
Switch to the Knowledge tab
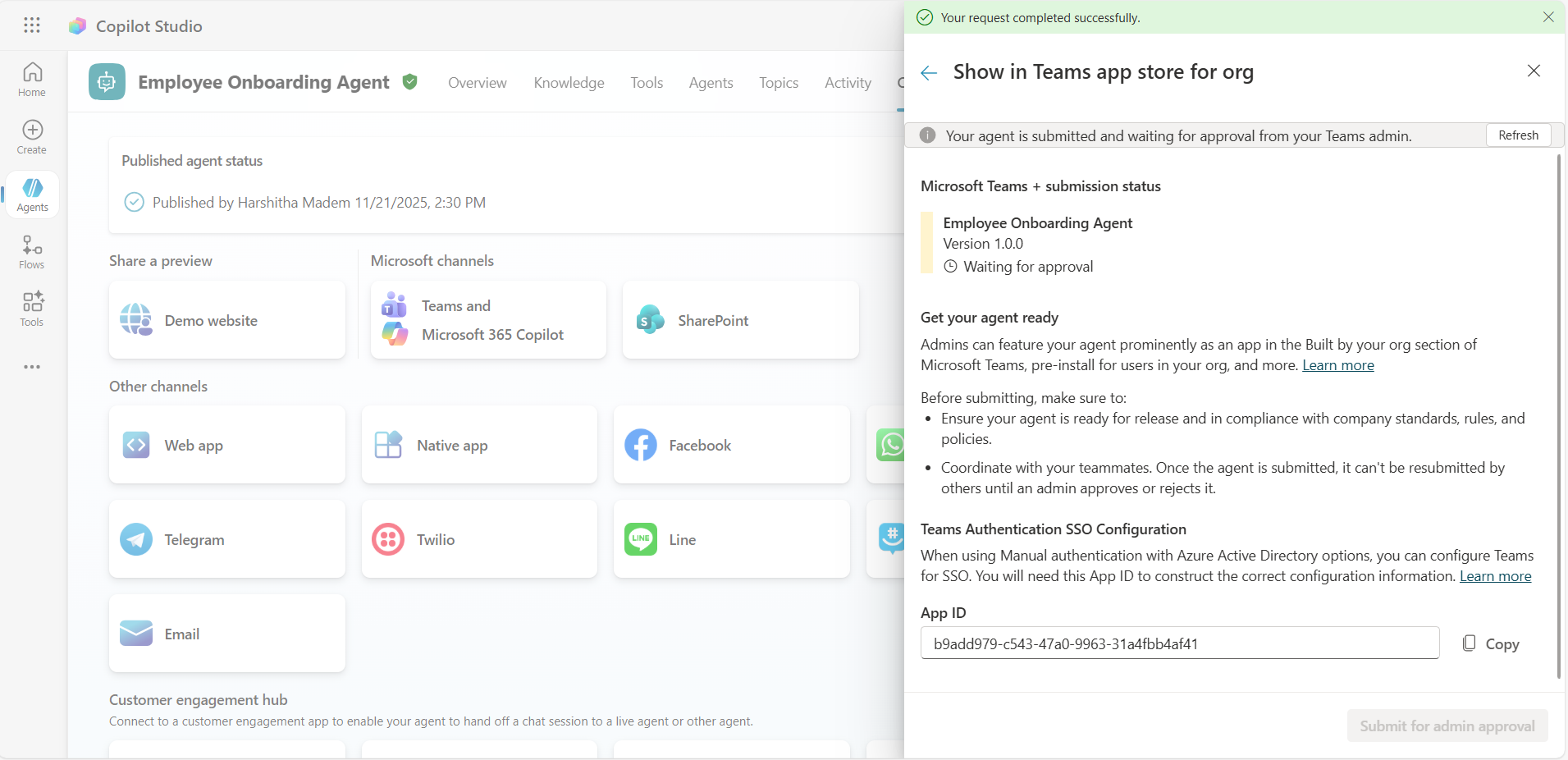(x=569, y=83)
